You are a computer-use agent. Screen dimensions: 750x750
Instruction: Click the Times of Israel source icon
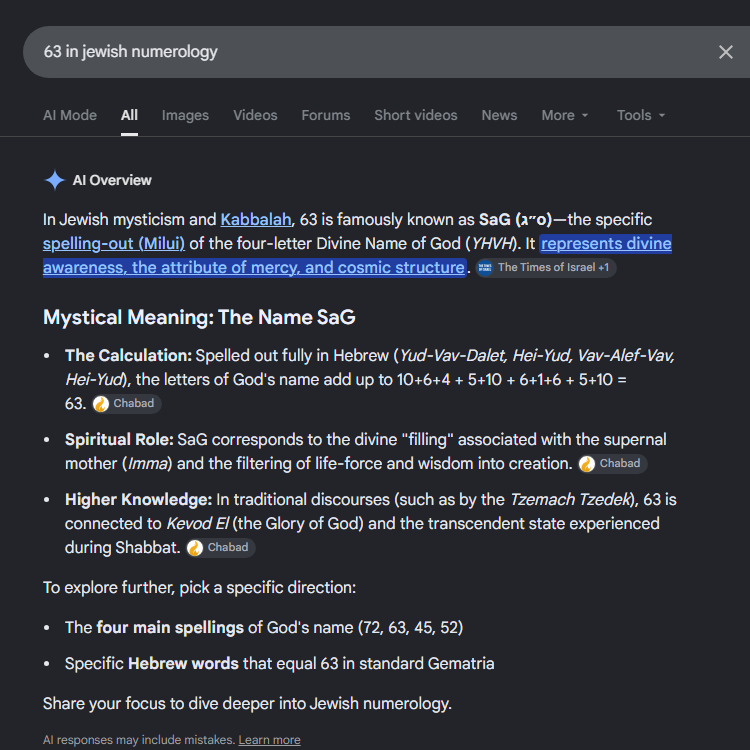[x=485, y=268]
